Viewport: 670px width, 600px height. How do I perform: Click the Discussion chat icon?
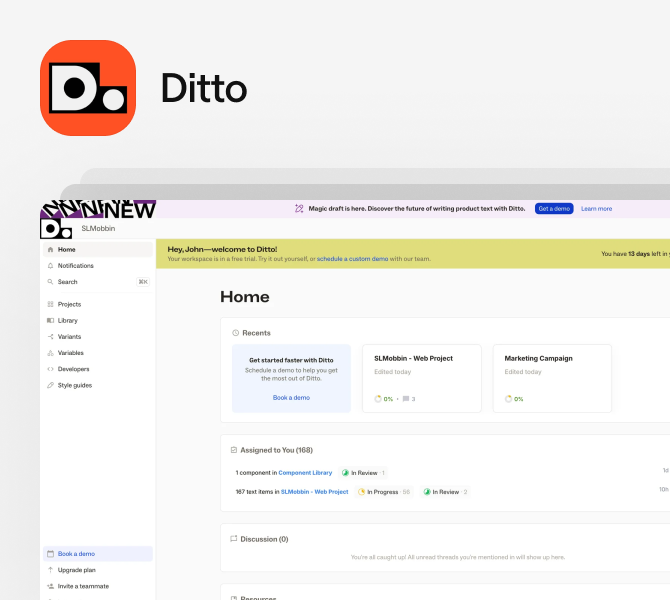(x=234, y=539)
